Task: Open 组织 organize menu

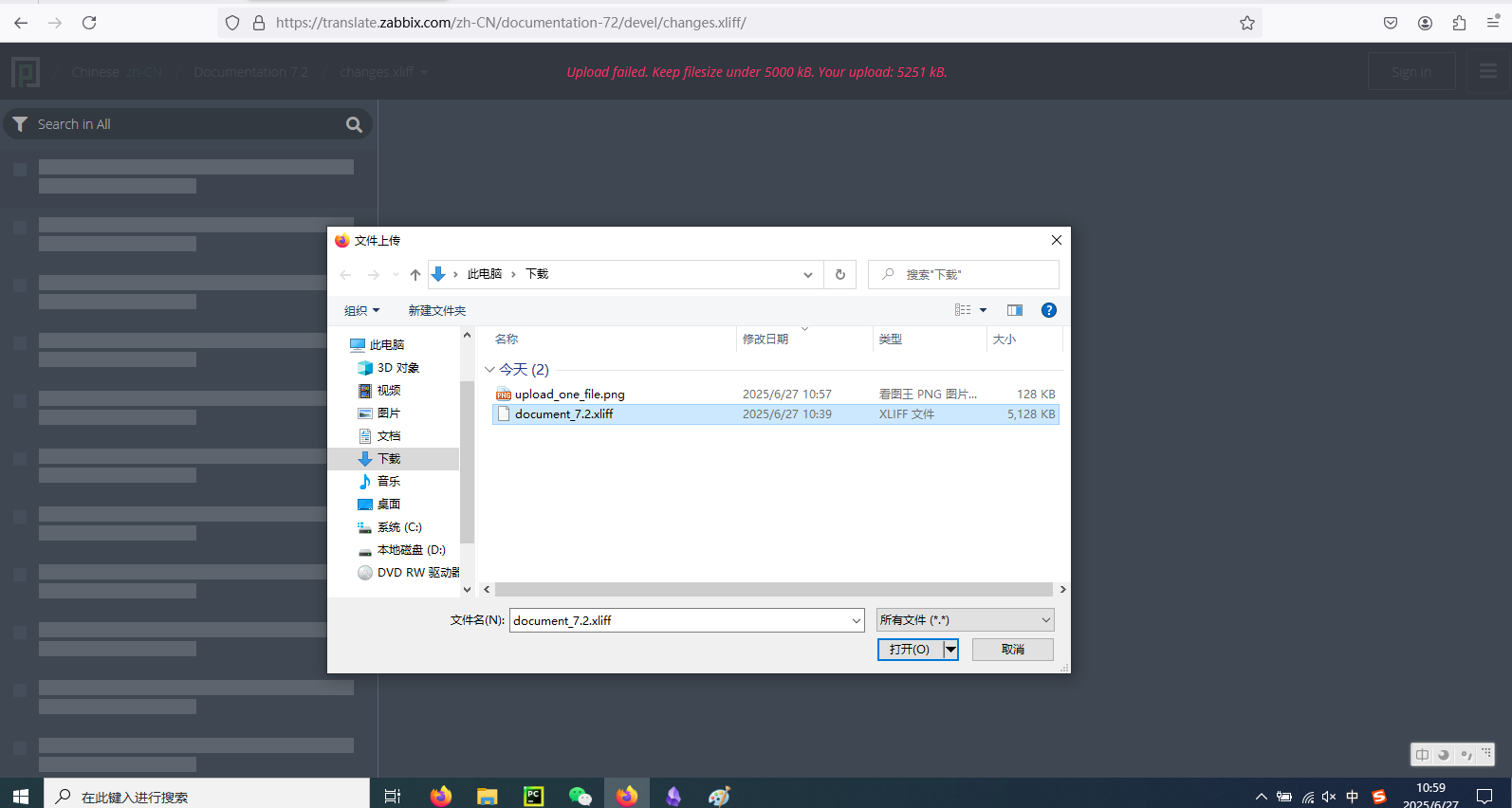Action: point(361,311)
